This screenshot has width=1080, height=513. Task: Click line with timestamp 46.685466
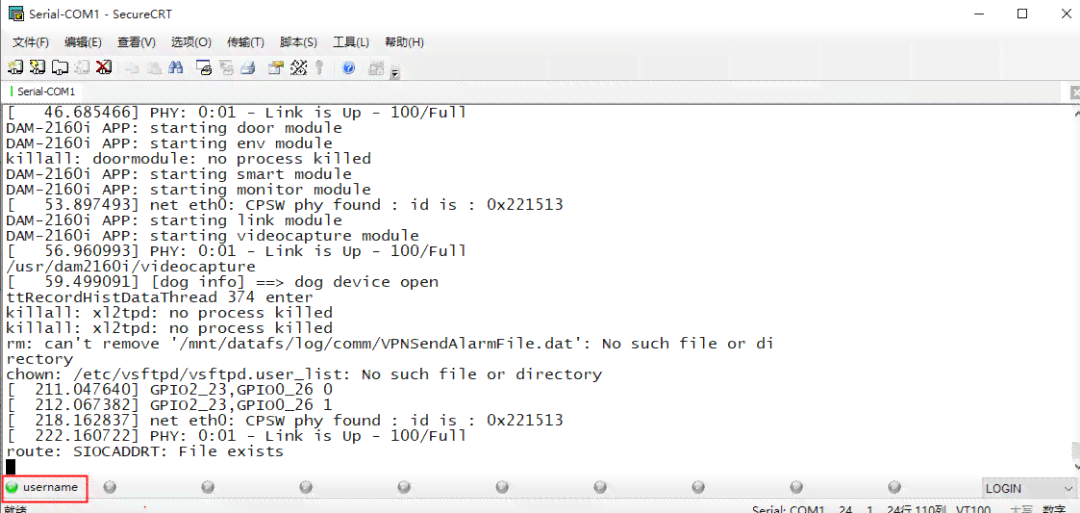236,112
